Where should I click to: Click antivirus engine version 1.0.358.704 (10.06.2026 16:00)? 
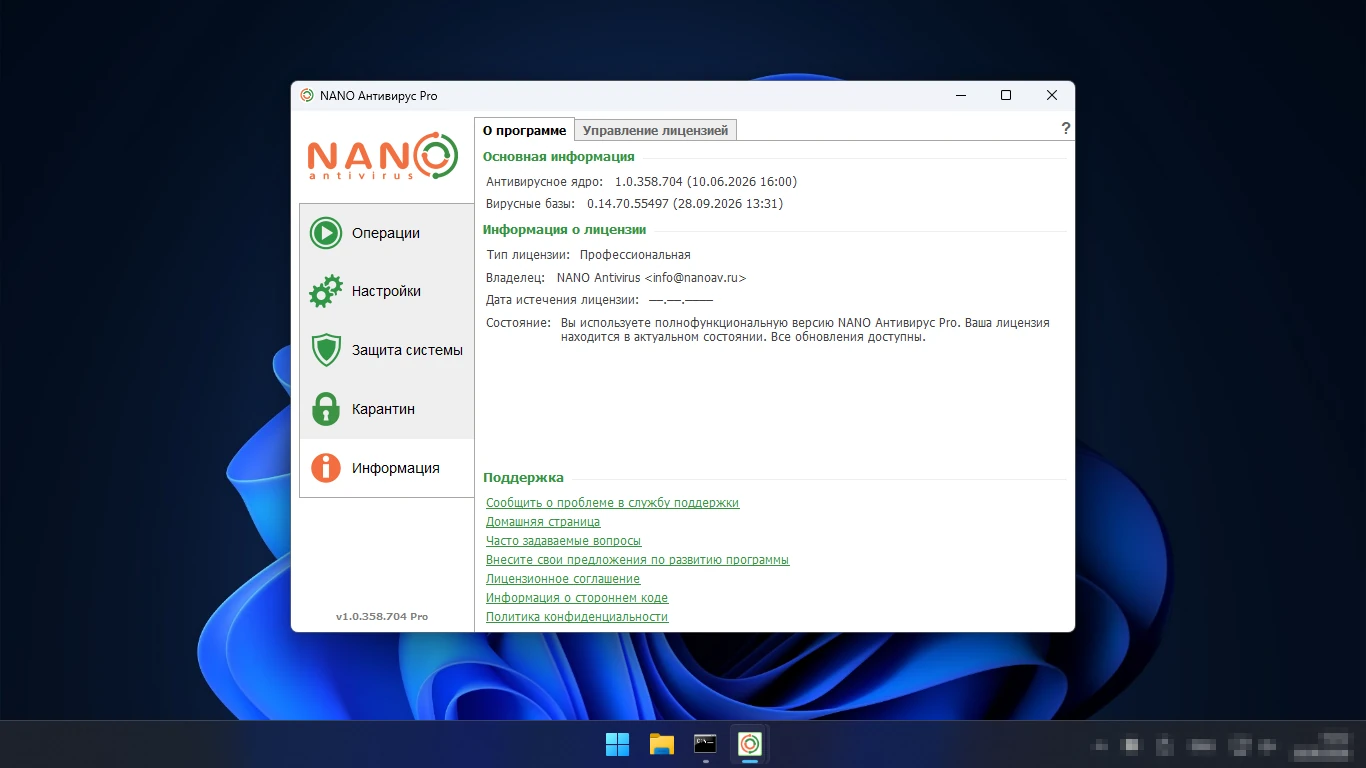(x=706, y=182)
